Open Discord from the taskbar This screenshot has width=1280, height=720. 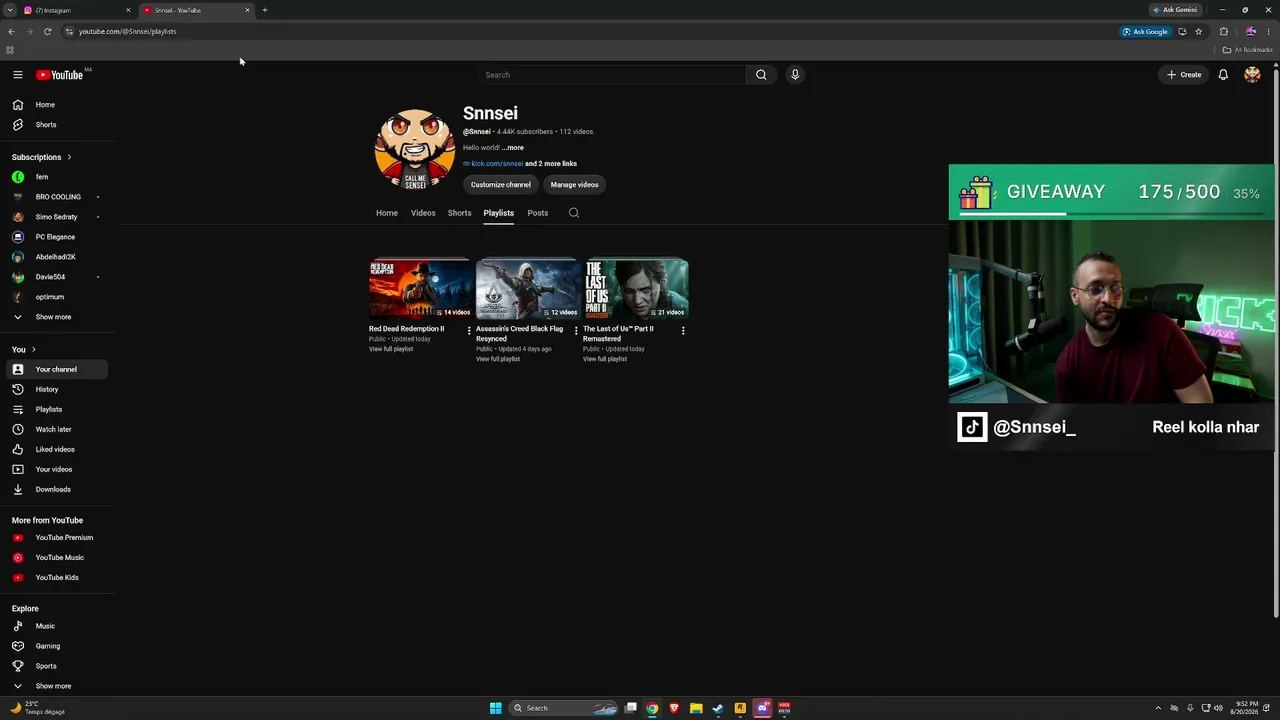pos(762,708)
